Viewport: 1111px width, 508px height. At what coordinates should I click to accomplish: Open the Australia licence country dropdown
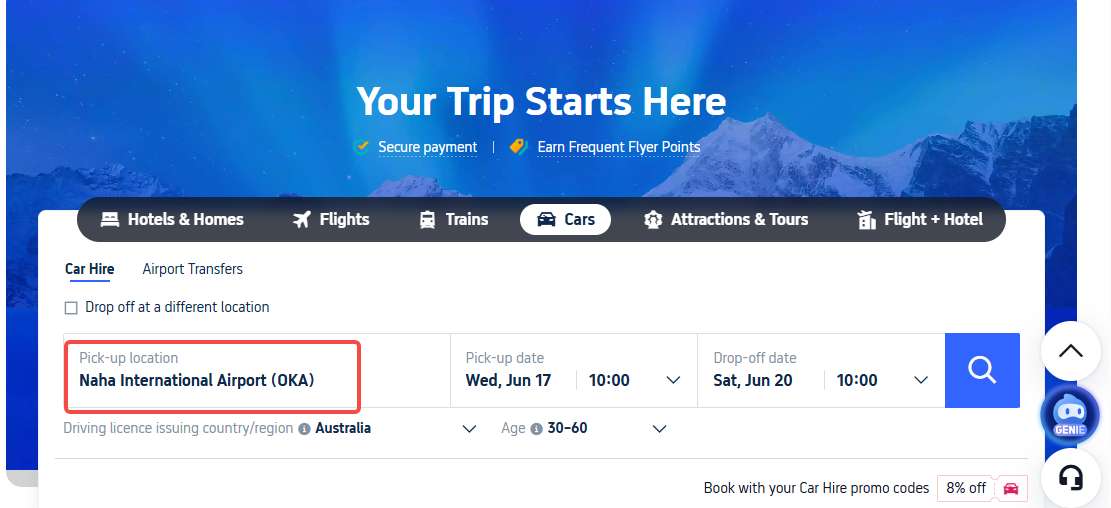click(x=395, y=429)
